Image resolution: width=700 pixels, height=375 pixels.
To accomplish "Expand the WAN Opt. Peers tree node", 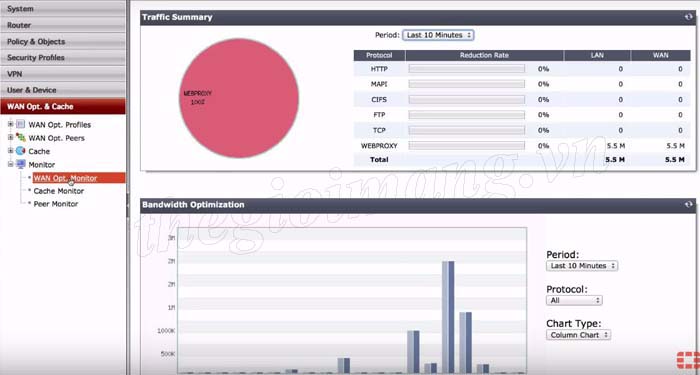I will click(11, 137).
